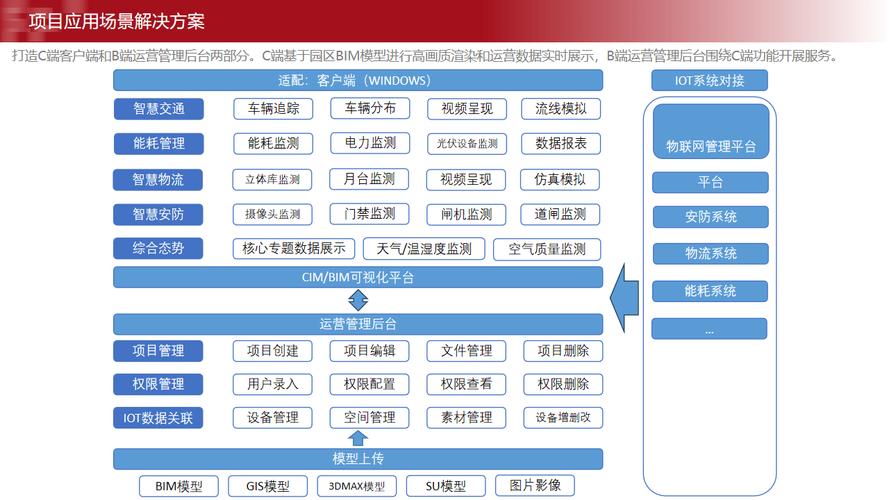Screen dimensions: 889x500
Task: Select the 安防系统 item
Action: coord(710,217)
